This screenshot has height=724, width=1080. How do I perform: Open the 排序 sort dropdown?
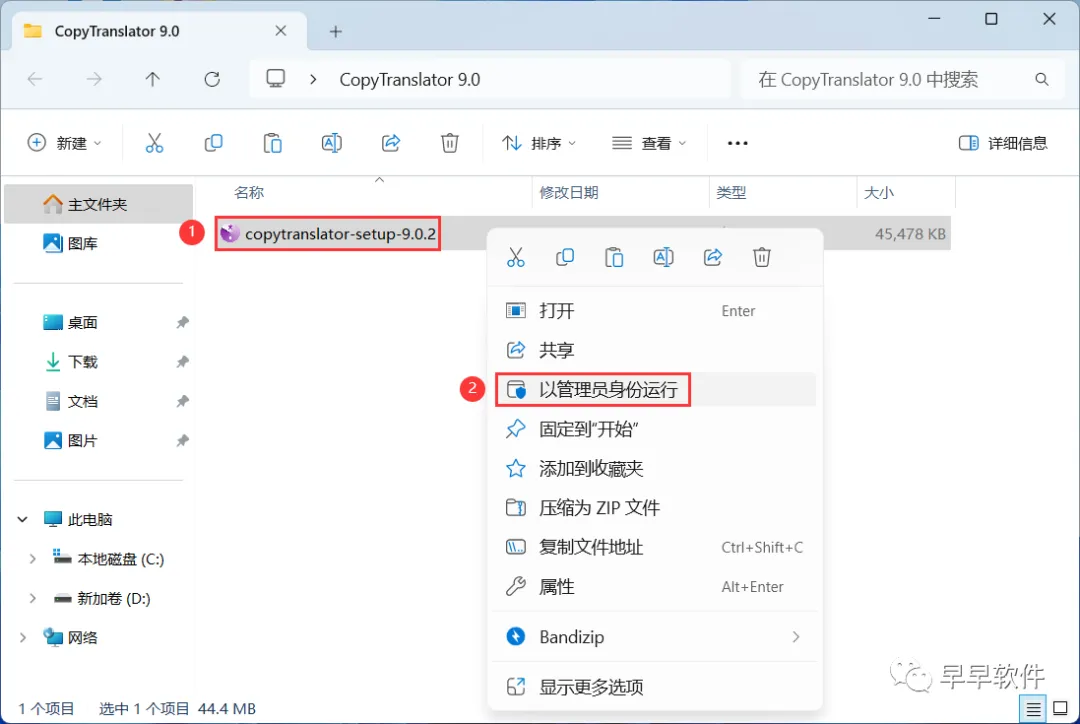coord(539,143)
